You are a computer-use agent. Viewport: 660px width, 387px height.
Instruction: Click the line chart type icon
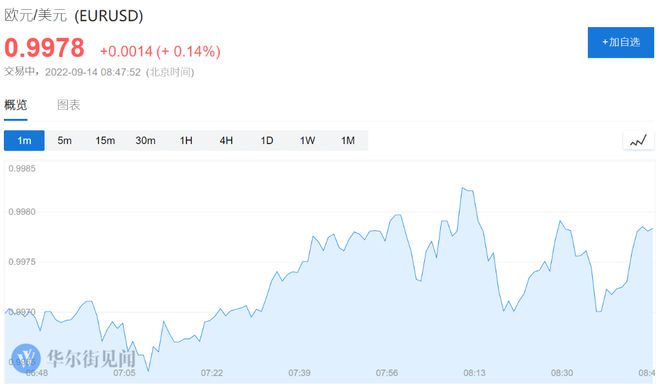click(x=638, y=141)
